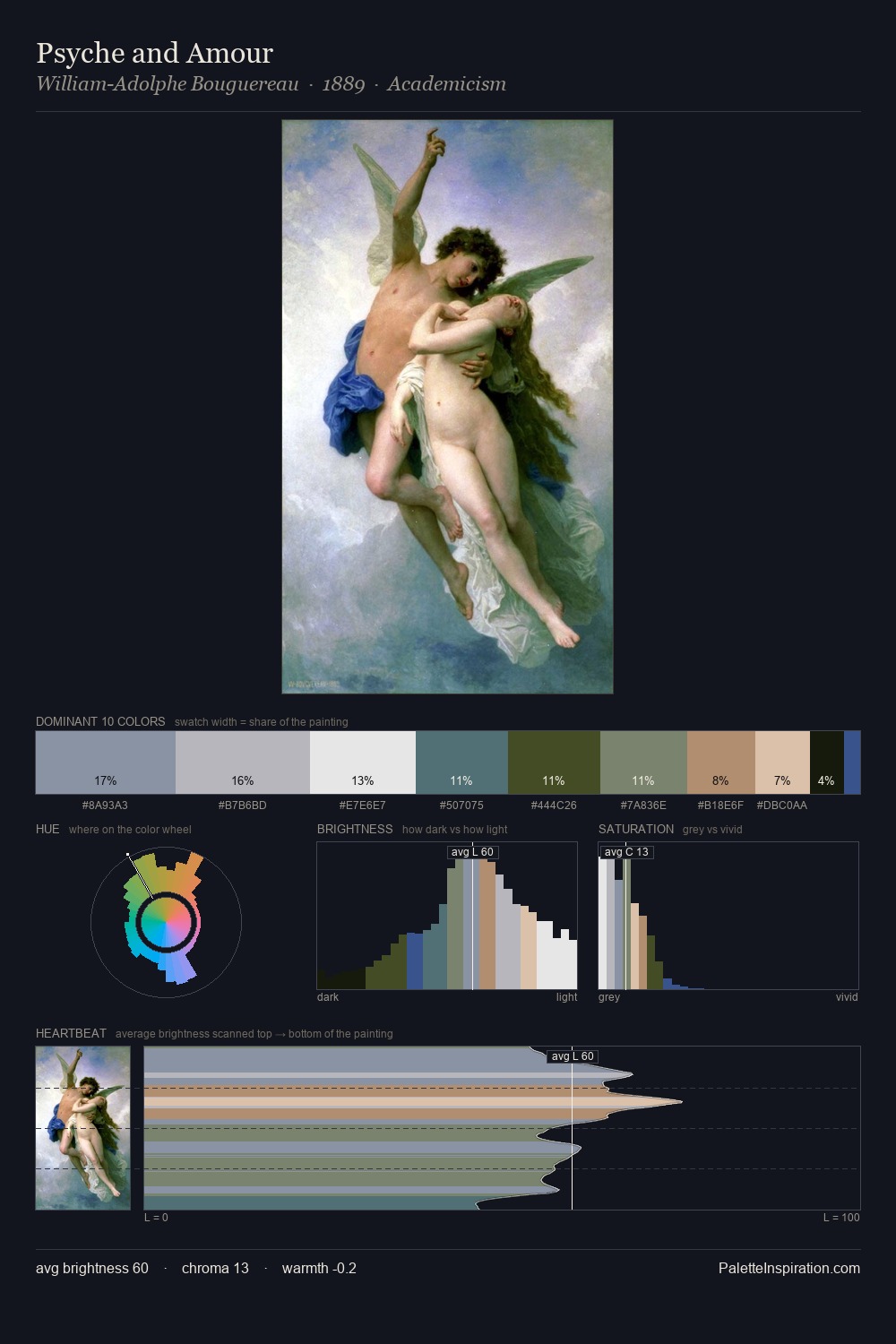Click the 'dark' label under brightness chart
896x1344 pixels.
coord(328,997)
